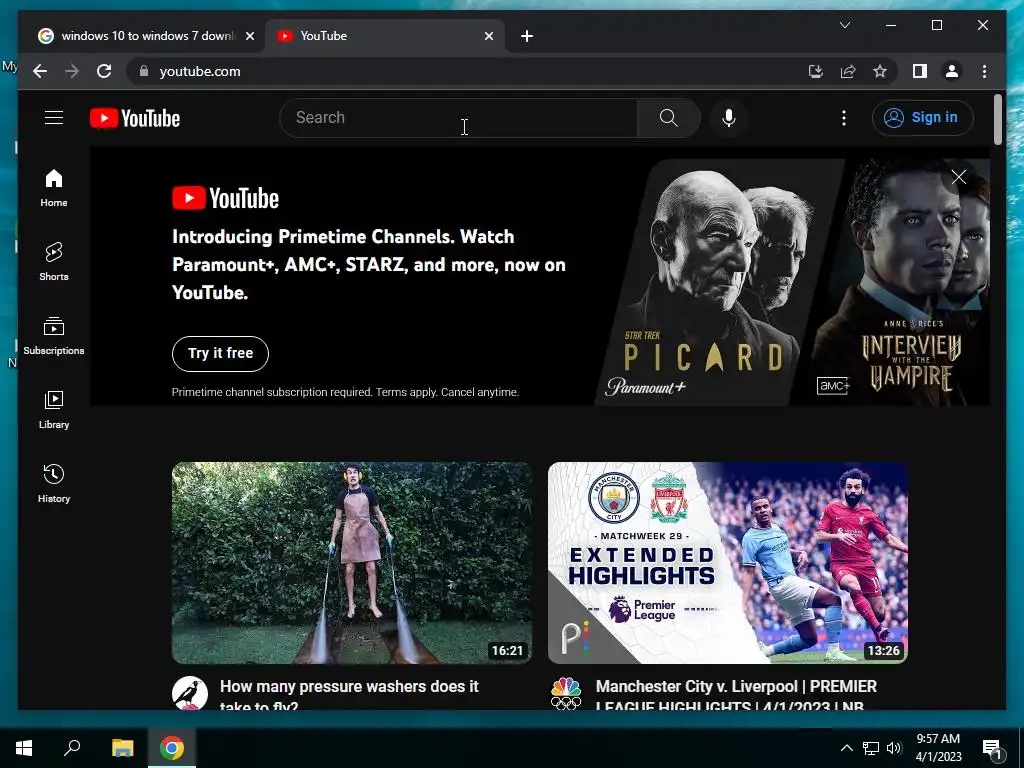1024x768 pixels.
Task: Click the address bar lock icon
Action: tap(144, 71)
